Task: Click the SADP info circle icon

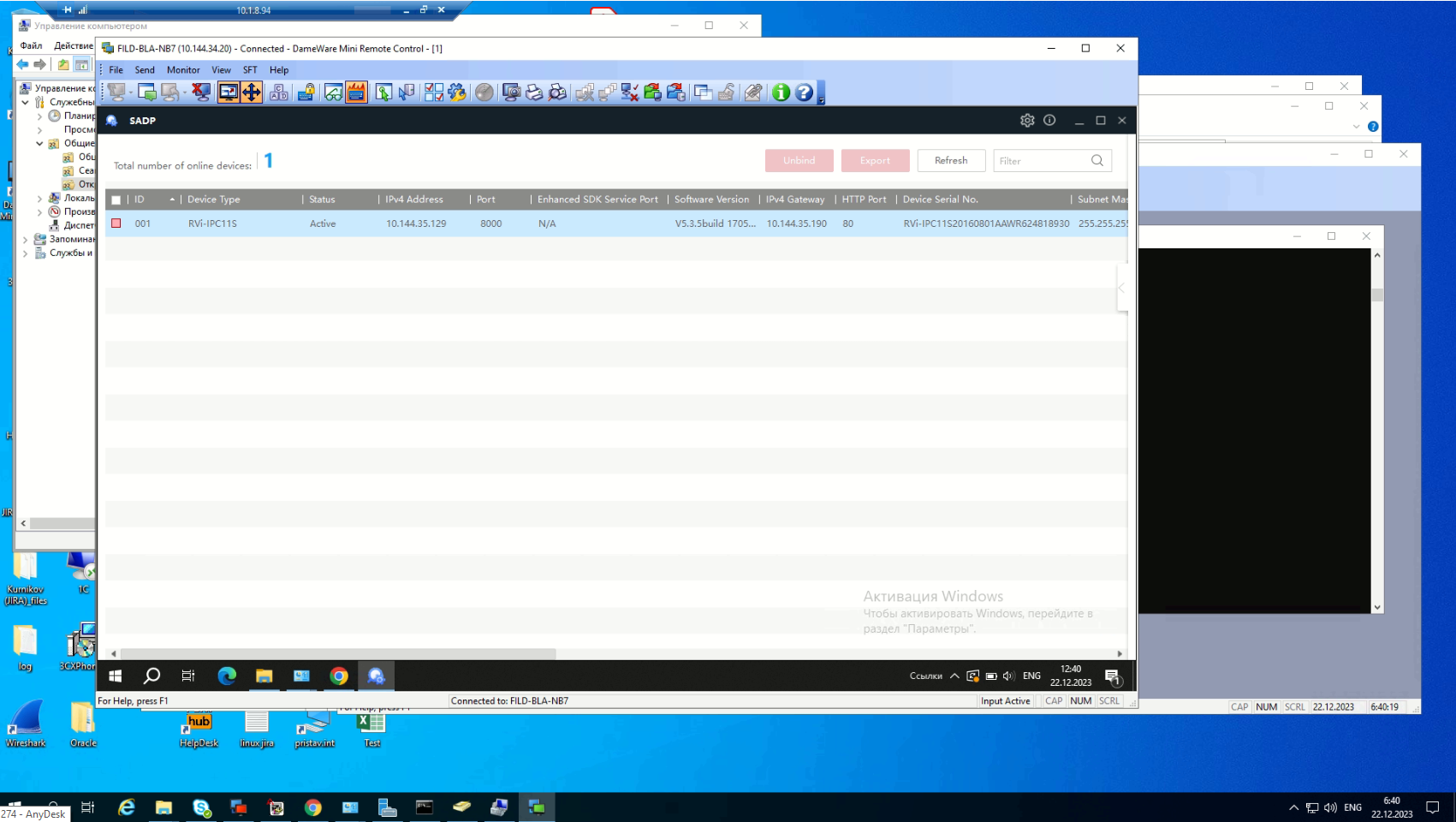Action: click(x=1049, y=121)
